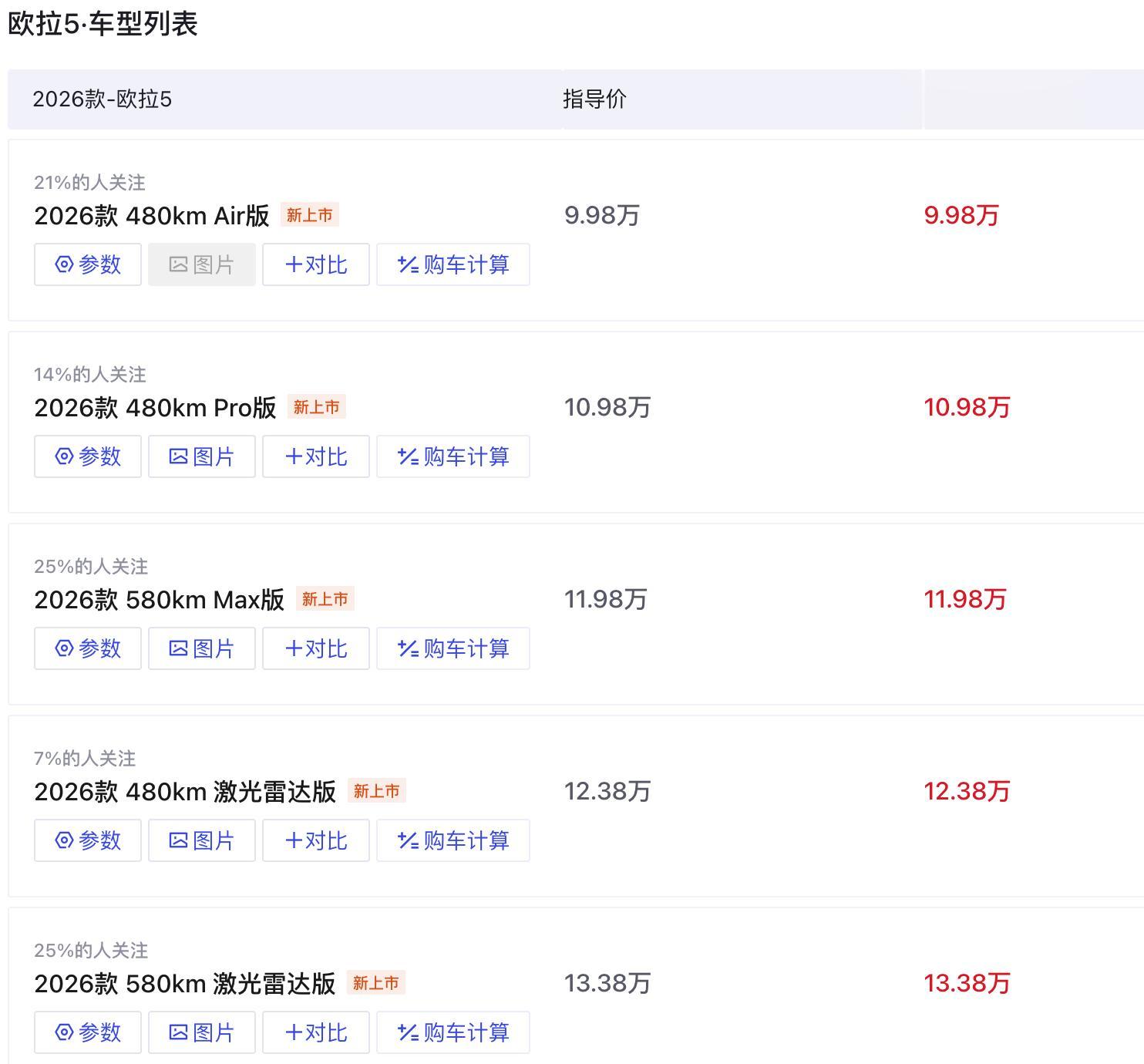Add 580km 激光雷达版 to 对比

(316, 1032)
